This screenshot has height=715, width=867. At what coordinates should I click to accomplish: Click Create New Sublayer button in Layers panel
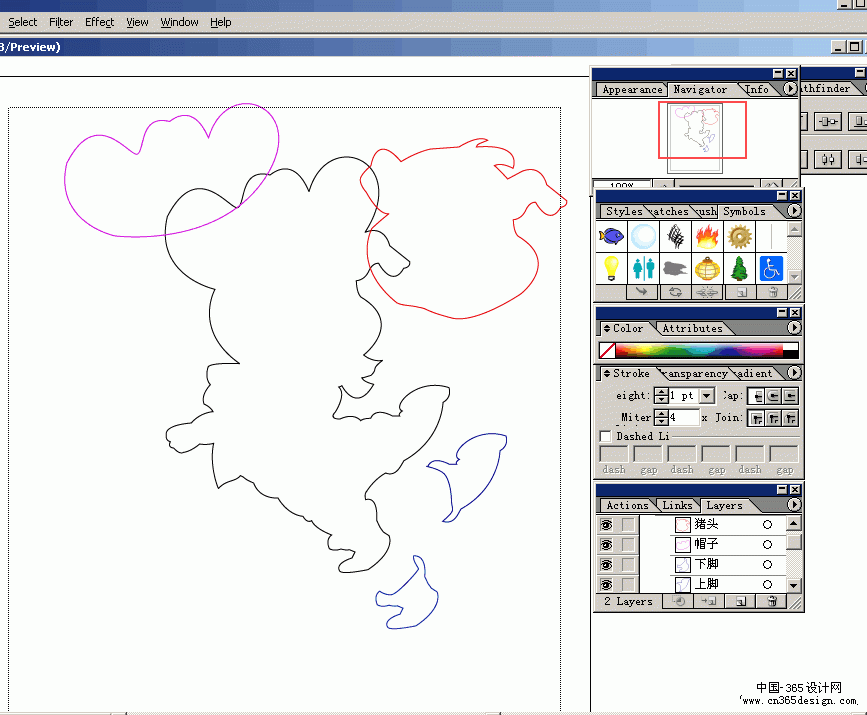[x=709, y=602]
